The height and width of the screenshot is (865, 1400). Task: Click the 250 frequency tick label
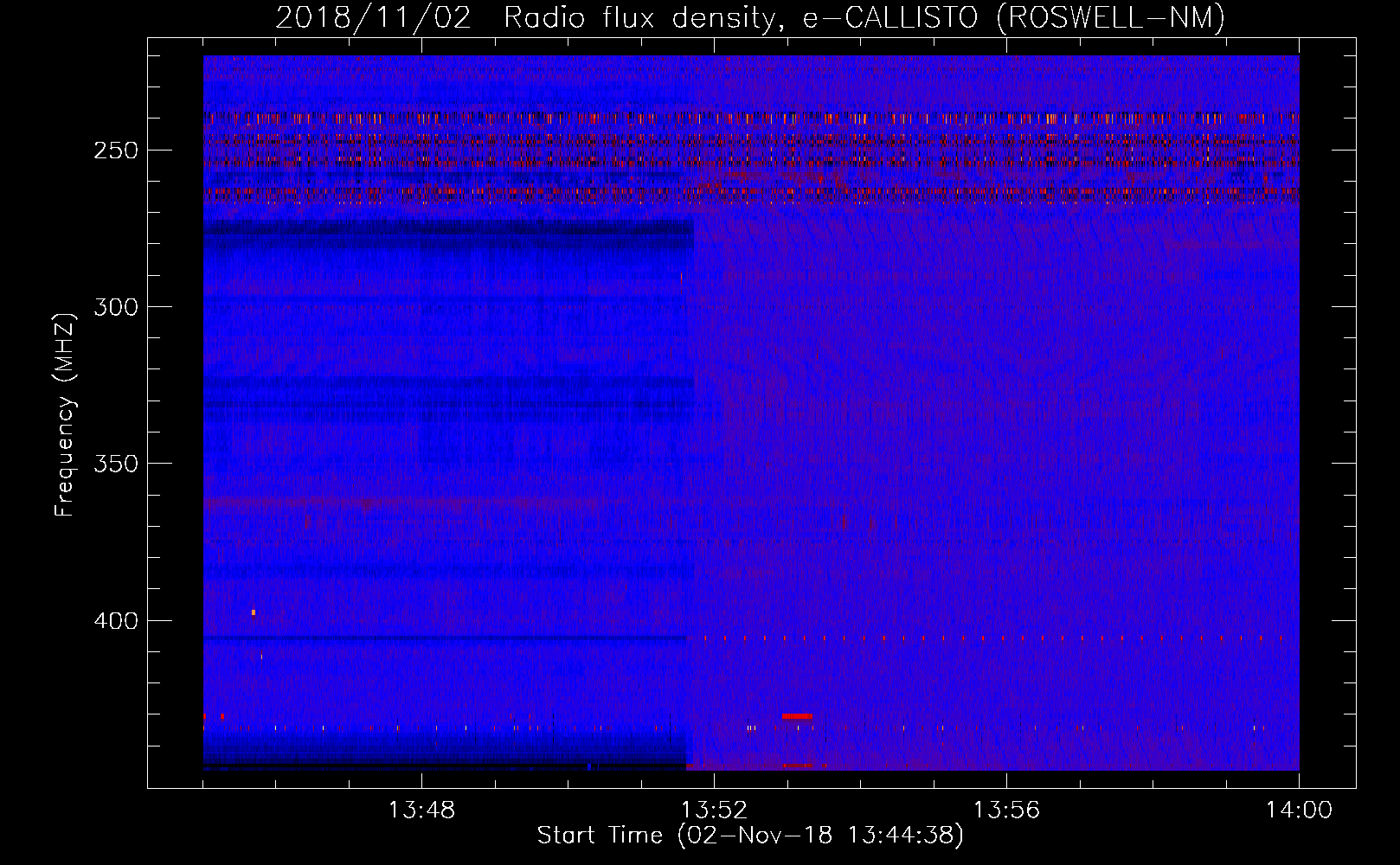(115, 151)
